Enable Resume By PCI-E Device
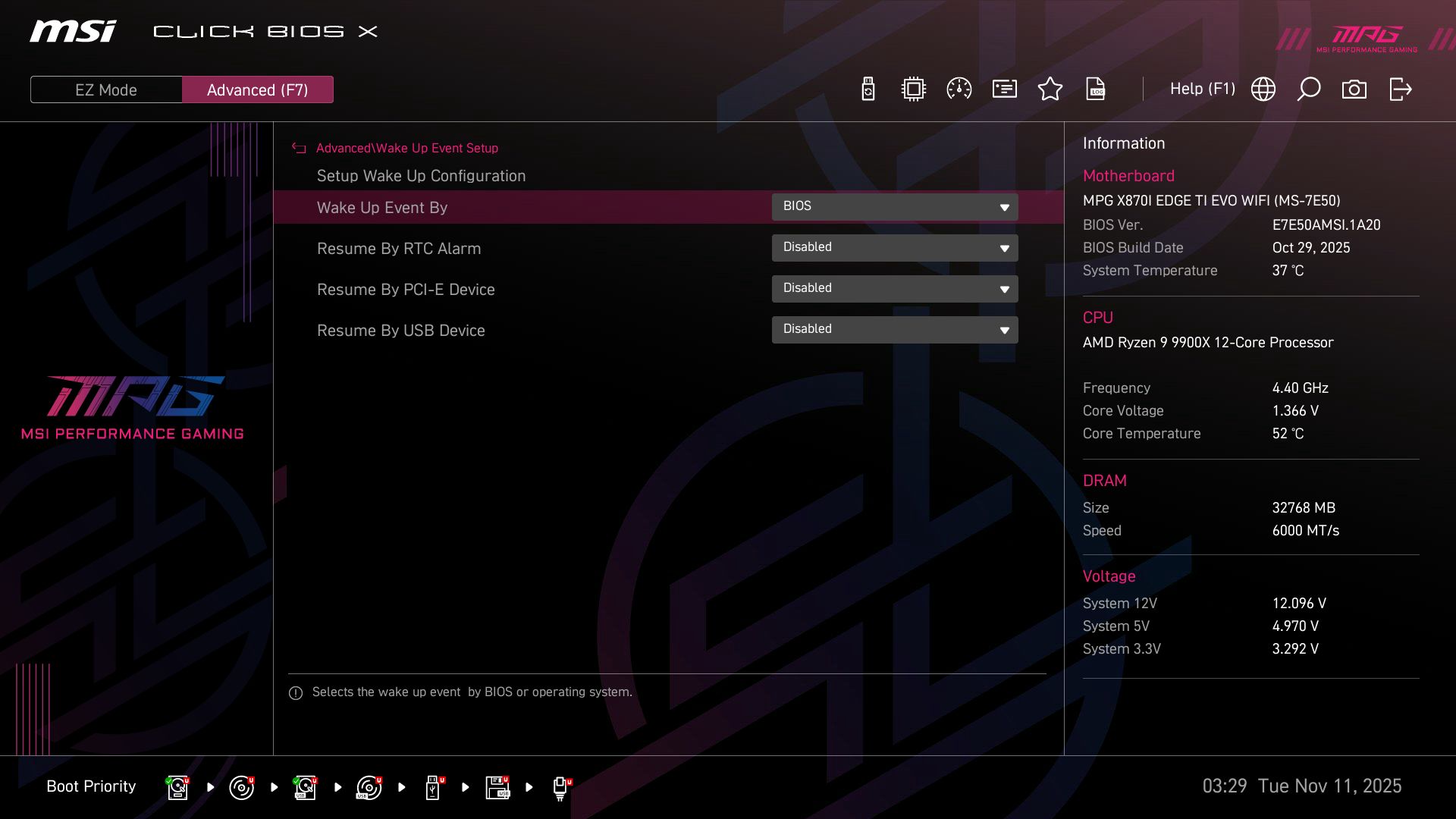Image resolution: width=1456 pixels, height=819 pixels. point(895,288)
